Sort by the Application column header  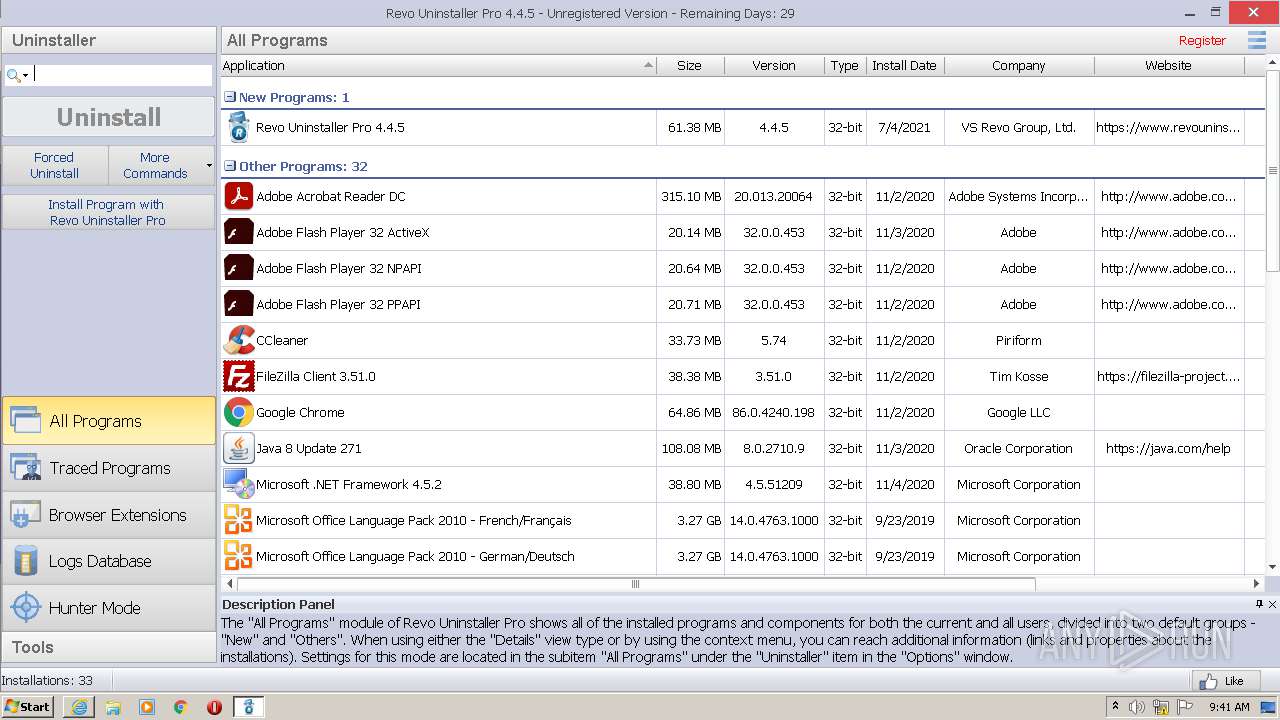tap(438, 65)
